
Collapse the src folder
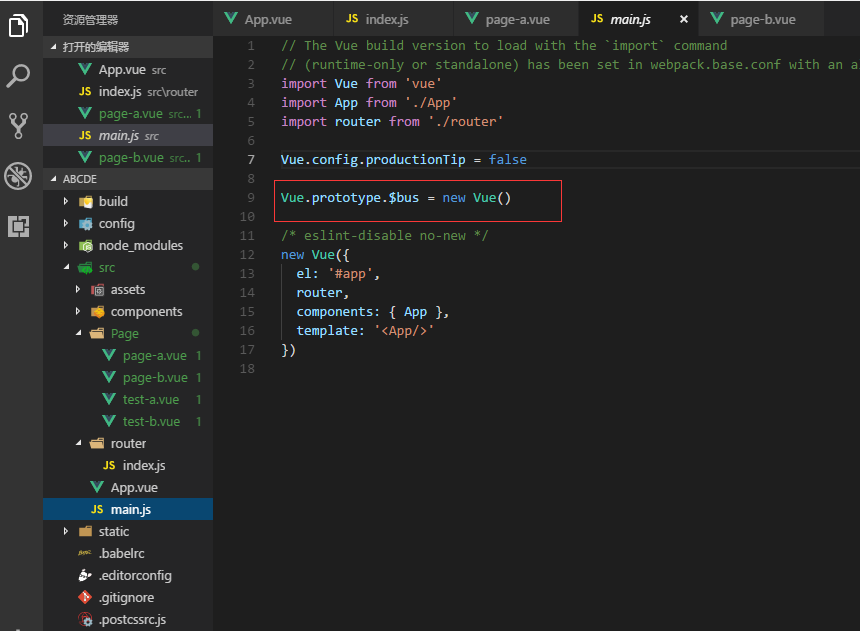click(106, 267)
